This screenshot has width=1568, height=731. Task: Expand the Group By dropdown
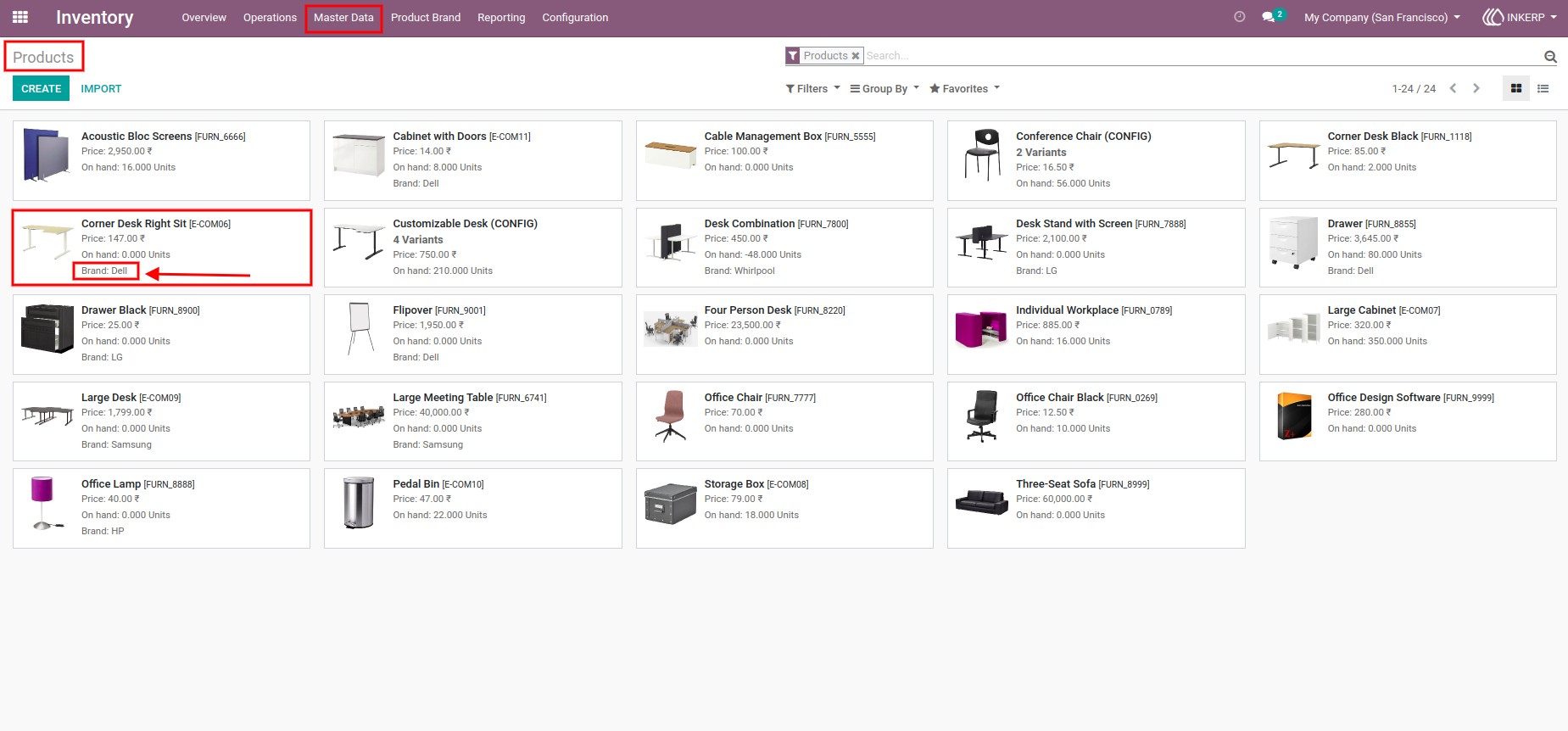tap(884, 88)
